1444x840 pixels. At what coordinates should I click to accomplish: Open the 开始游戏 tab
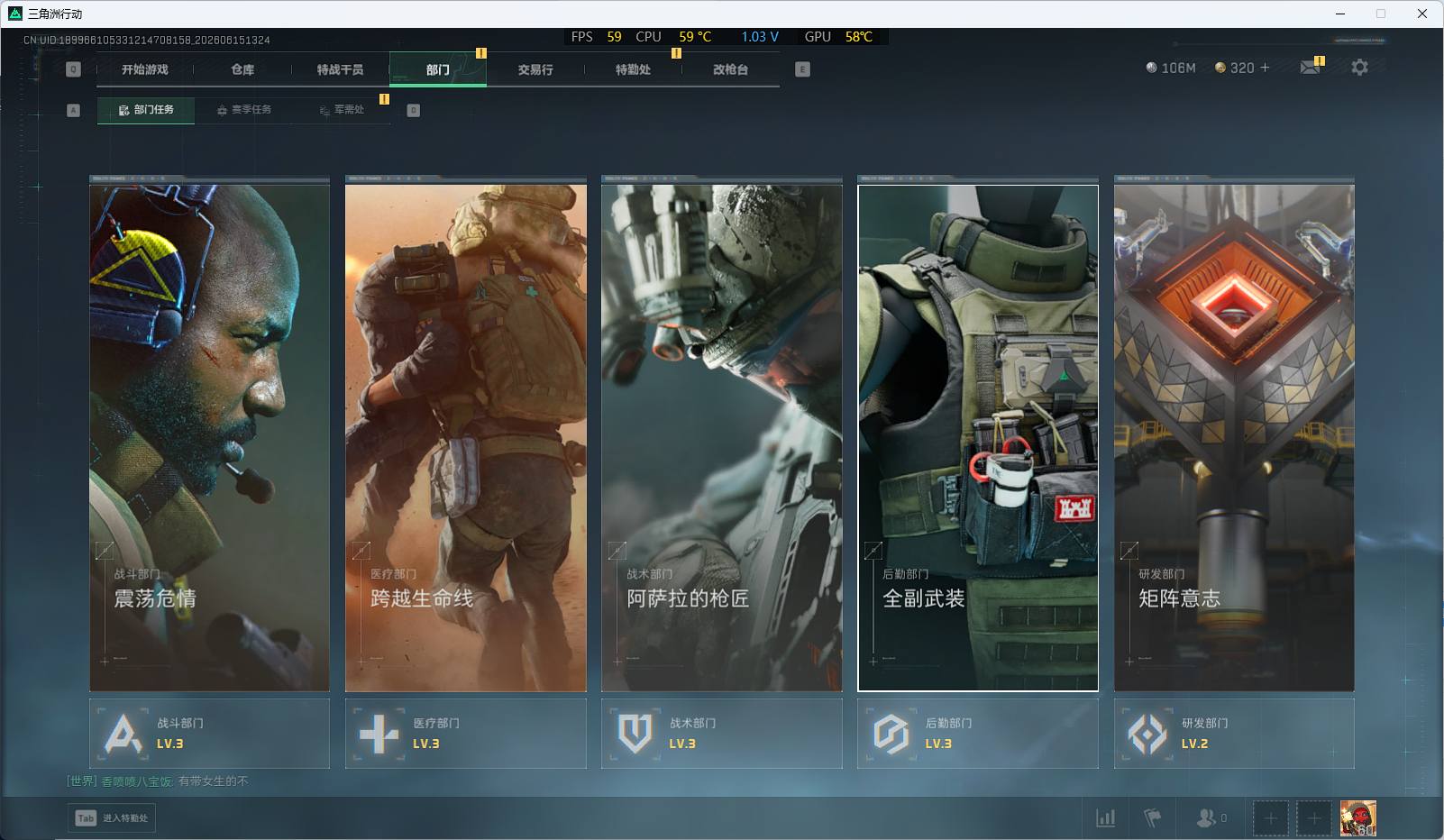pos(145,69)
